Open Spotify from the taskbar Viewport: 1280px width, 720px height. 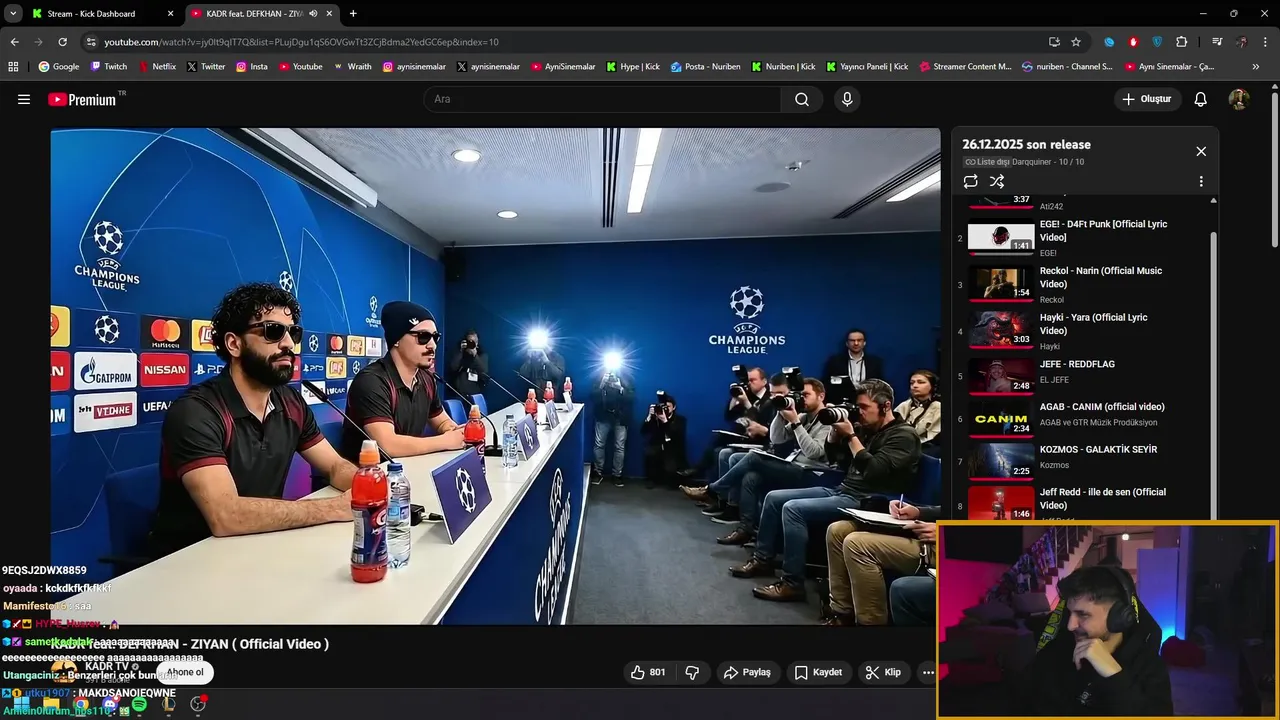139,705
